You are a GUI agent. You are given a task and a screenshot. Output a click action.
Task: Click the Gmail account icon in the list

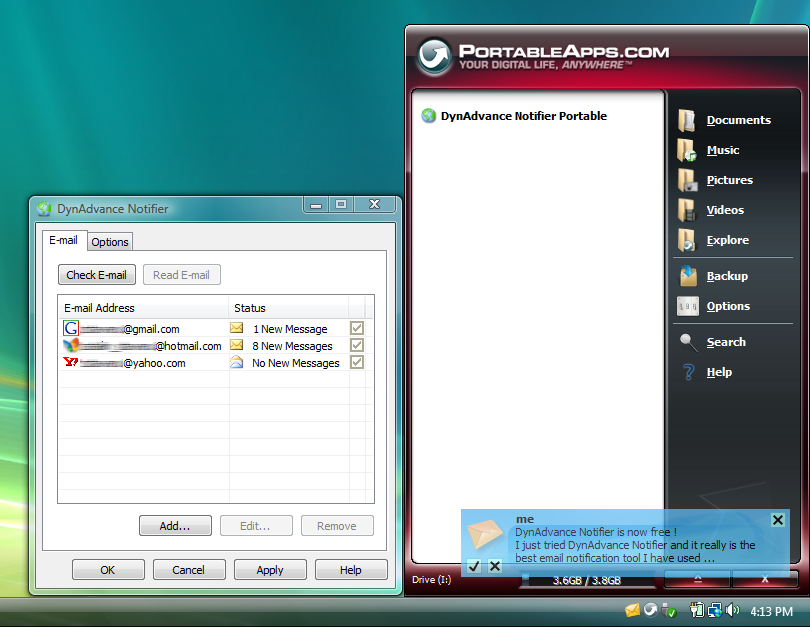pos(71,328)
